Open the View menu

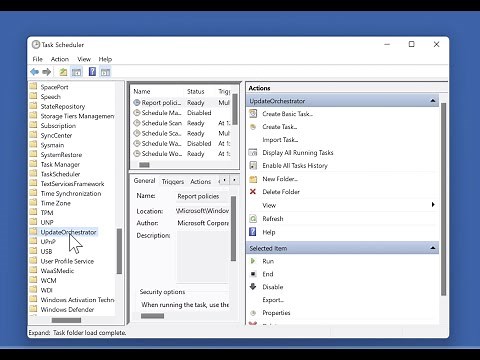(x=84, y=59)
